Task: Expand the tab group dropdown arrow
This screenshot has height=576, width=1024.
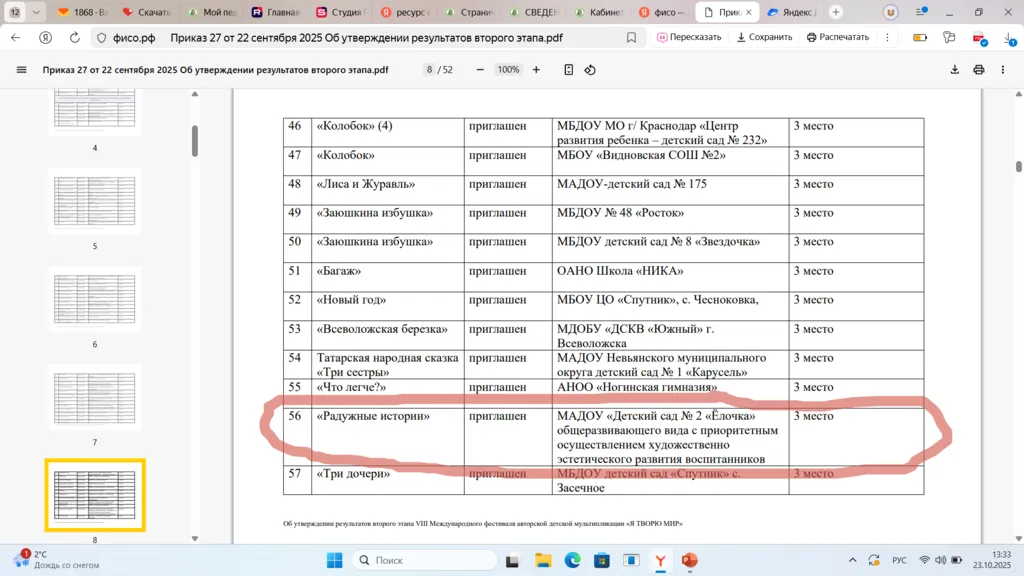Action: coord(37,12)
